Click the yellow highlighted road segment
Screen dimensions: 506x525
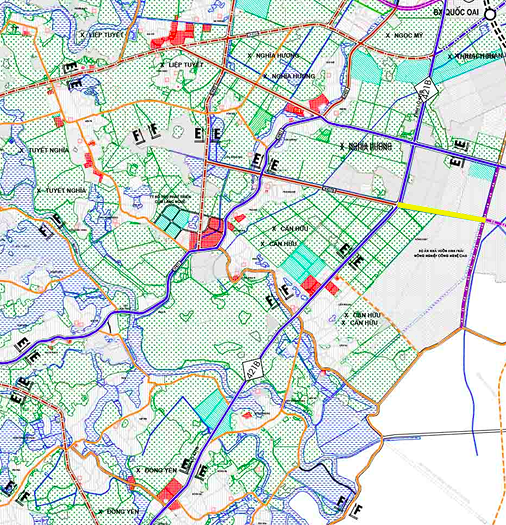point(442,212)
